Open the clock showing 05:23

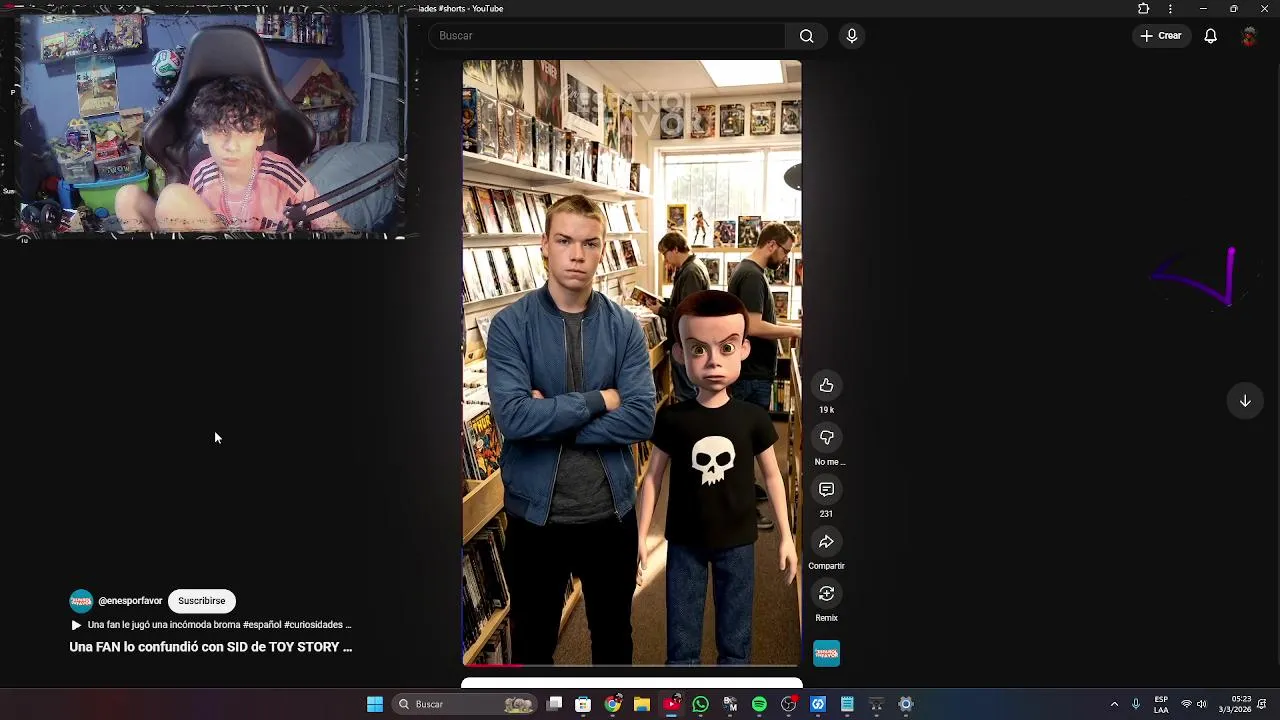click(1235, 704)
